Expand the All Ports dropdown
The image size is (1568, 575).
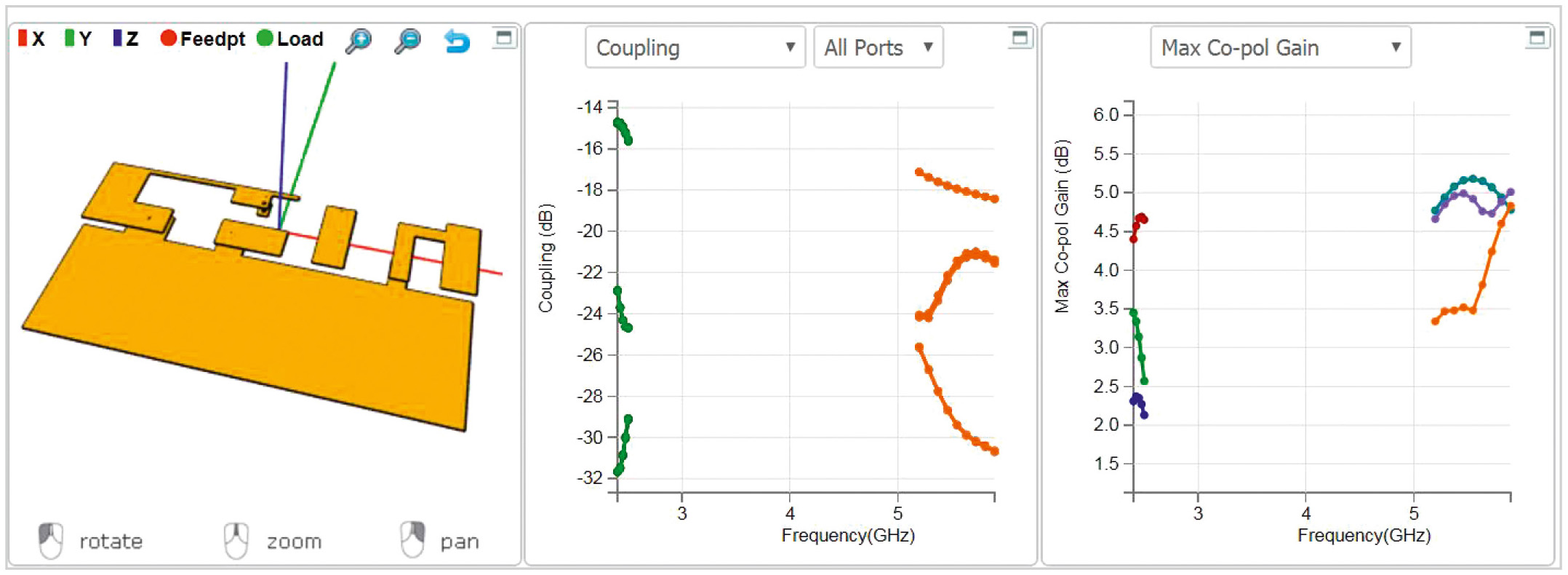click(x=878, y=47)
